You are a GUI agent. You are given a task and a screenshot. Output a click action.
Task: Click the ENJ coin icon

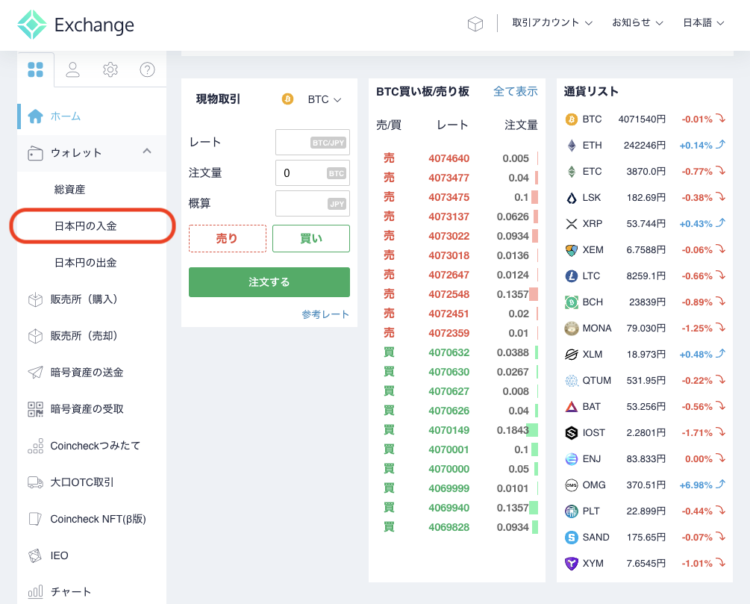point(572,459)
